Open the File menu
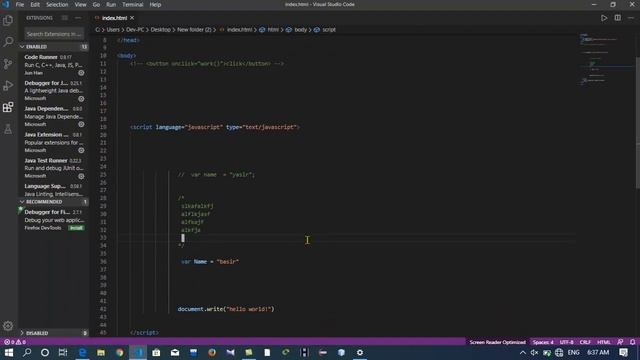The width and height of the screenshot is (640, 360). (x=20, y=4)
